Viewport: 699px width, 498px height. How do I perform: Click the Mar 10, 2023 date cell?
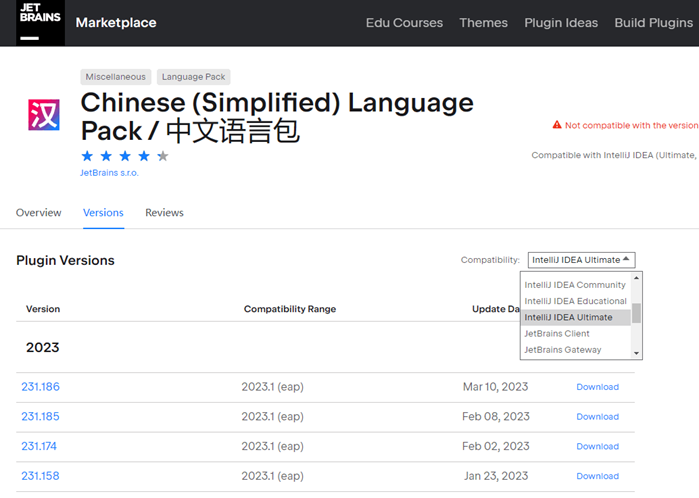pos(495,387)
